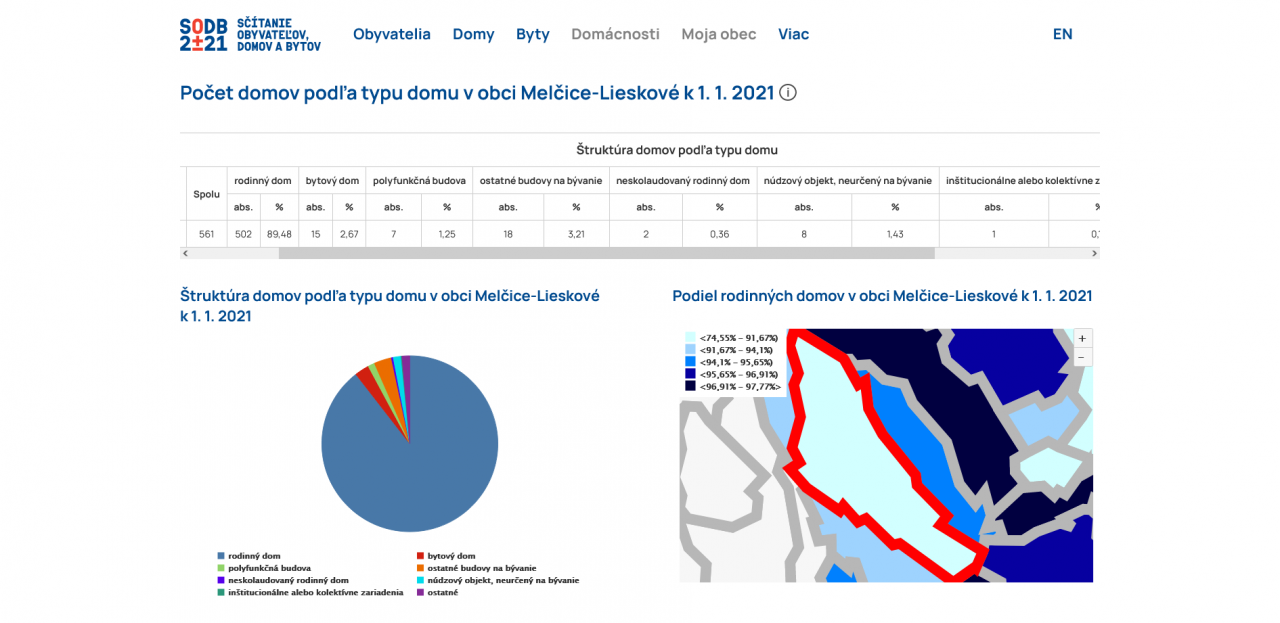The width and height of the screenshot is (1280, 623).
Task: Click the SODB 2021 census logo
Action: coord(250,34)
